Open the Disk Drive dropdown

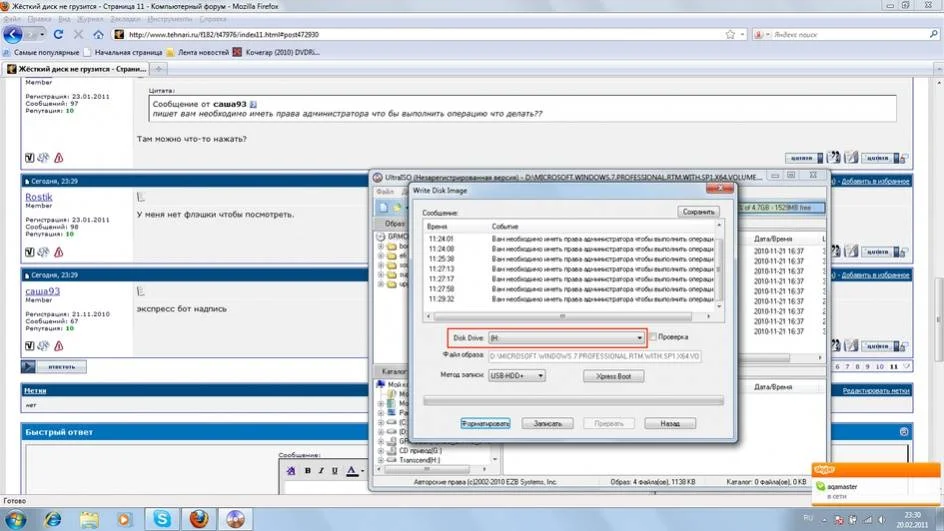(639, 338)
